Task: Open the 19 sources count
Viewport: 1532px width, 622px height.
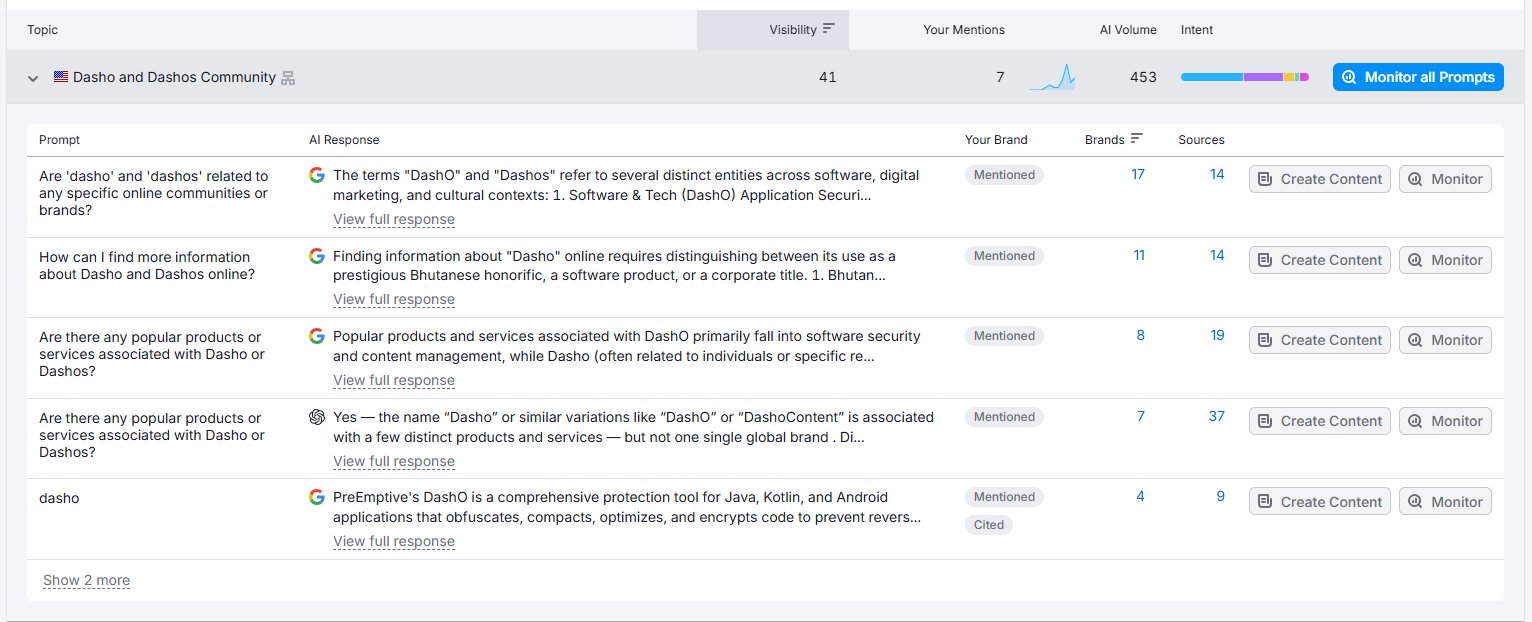Action: (x=1217, y=335)
